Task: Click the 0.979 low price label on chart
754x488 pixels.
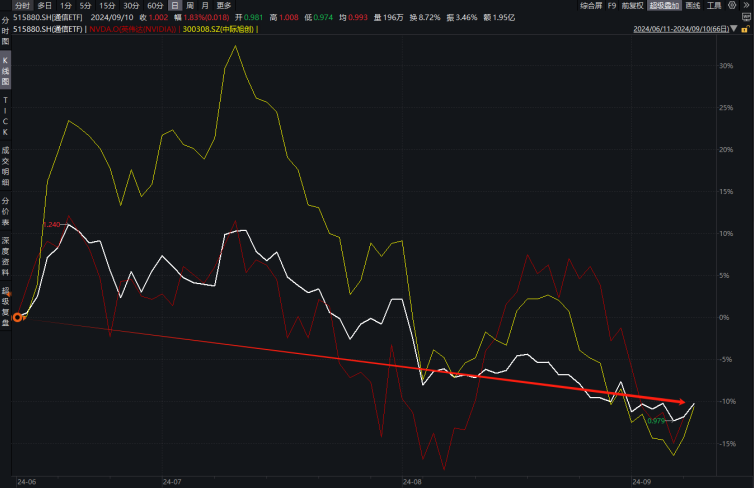Action: click(x=656, y=421)
